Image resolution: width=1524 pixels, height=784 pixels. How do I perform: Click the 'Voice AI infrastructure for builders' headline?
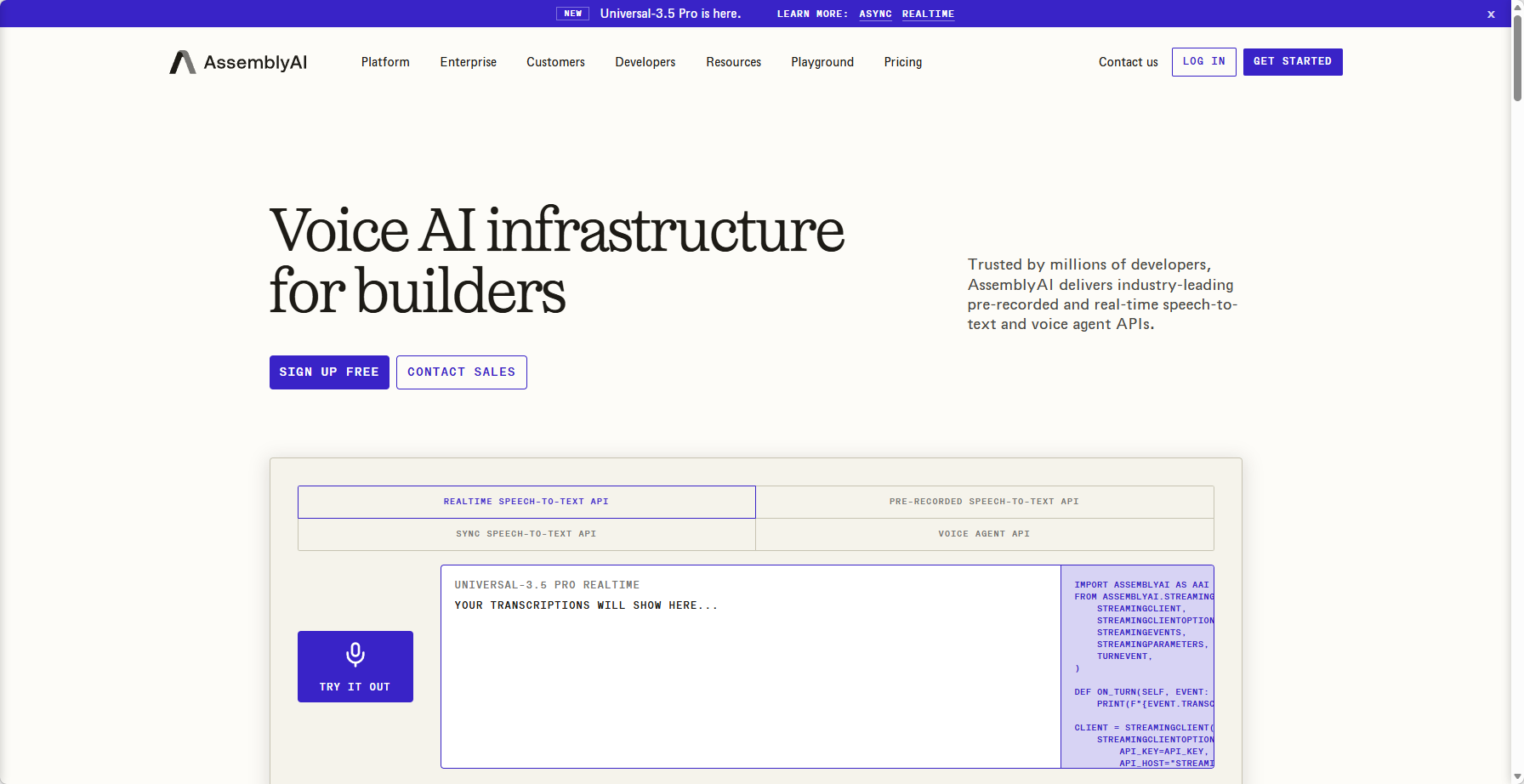click(x=557, y=260)
